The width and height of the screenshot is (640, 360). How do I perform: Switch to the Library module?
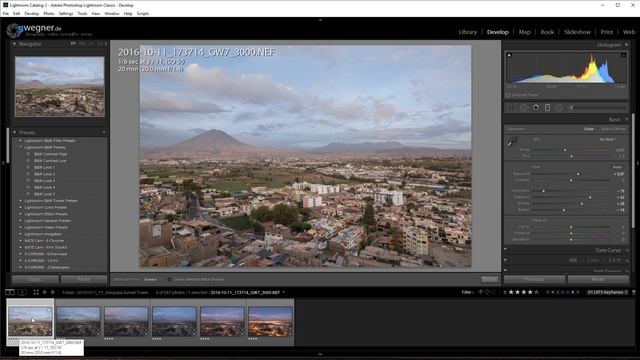point(467,32)
